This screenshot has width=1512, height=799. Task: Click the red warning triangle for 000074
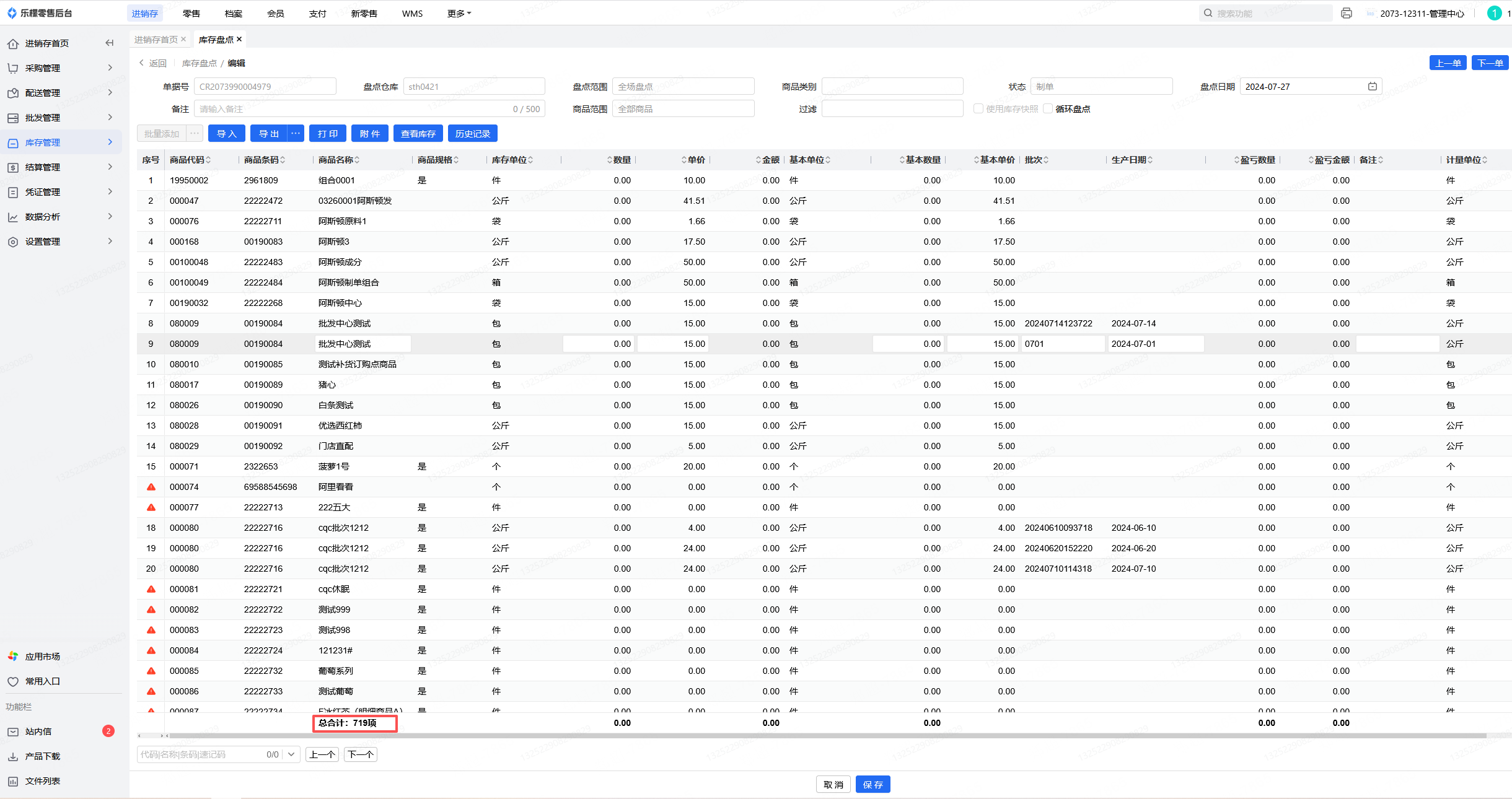coord(151,487)
